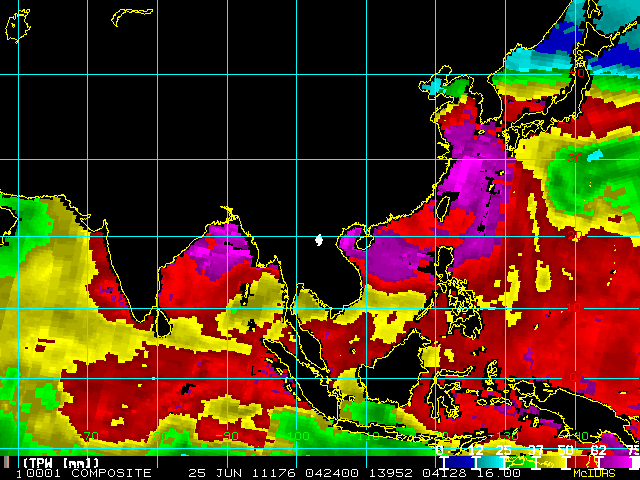640x480 pixels.
Task: Click the '25' legend scale value
Action: [x=504, y=450]
